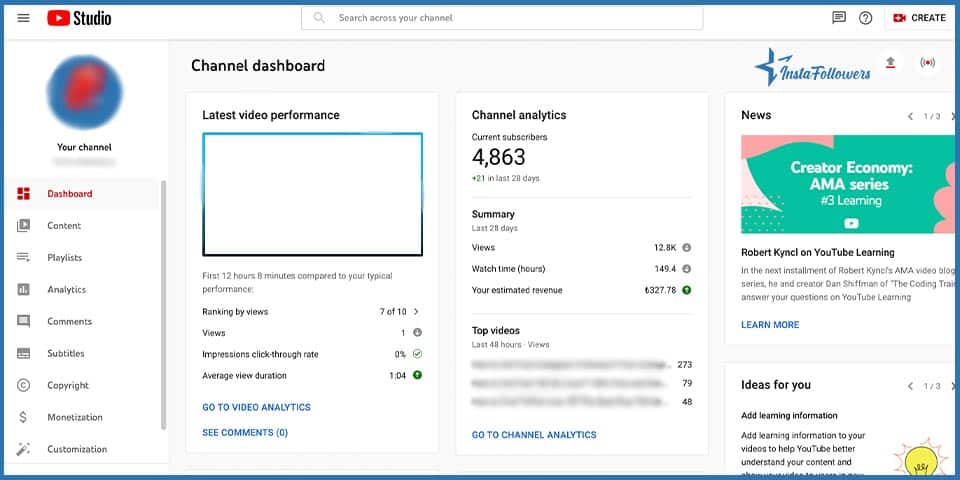Click the subscriber count 4,863

pos(498,157)
